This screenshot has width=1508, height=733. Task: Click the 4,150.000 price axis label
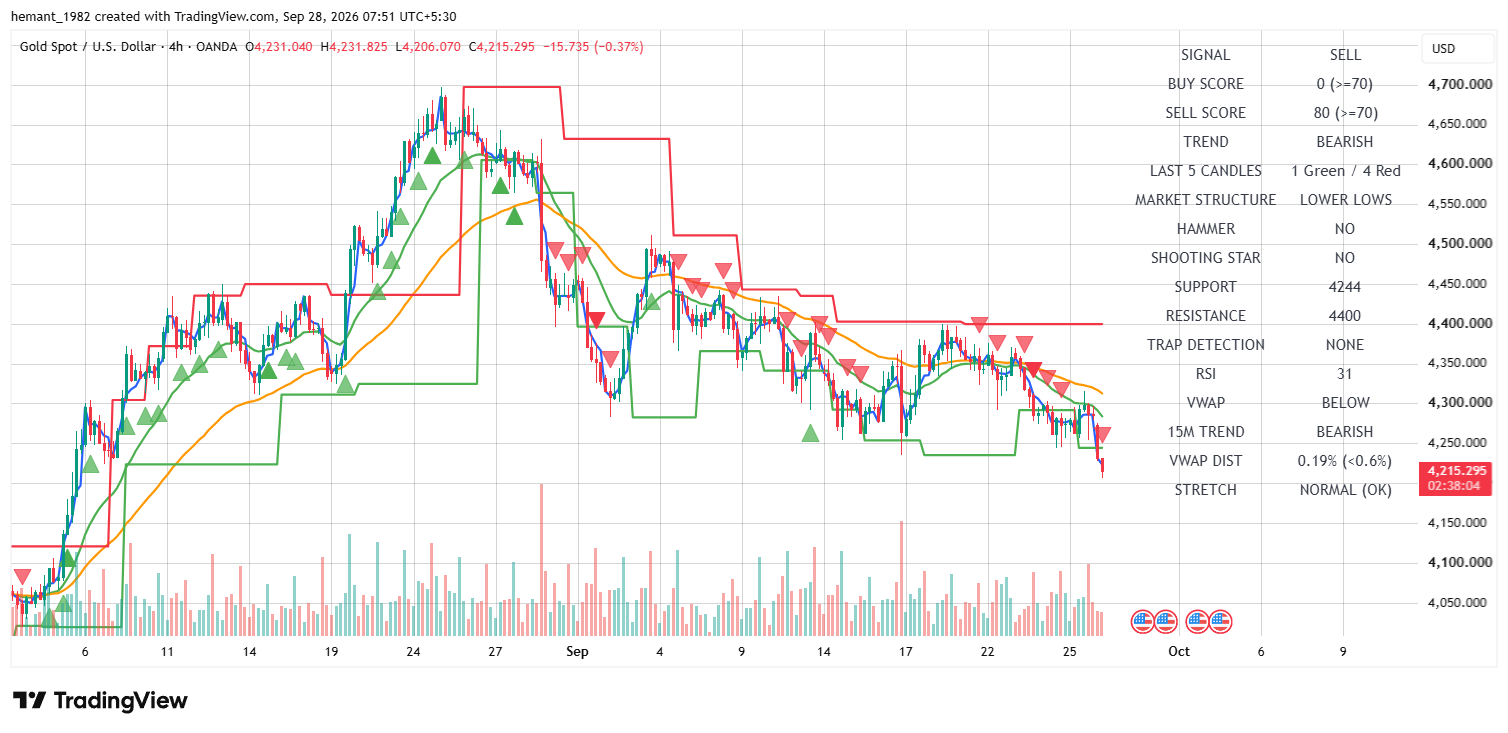pos(1455,523)
